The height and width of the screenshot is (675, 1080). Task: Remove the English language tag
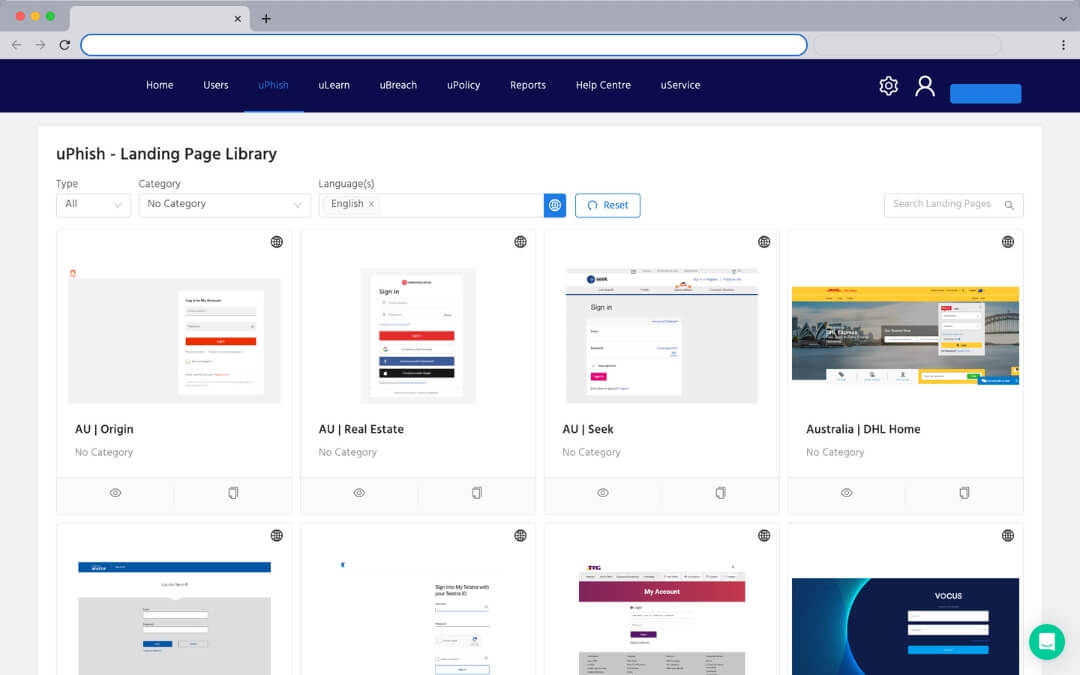point(371,204)
